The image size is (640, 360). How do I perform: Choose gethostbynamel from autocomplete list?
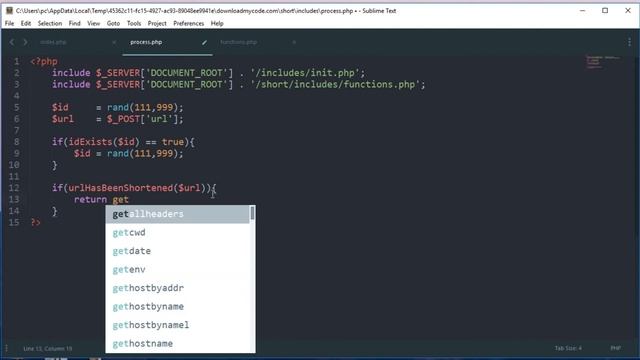point(178,325)
